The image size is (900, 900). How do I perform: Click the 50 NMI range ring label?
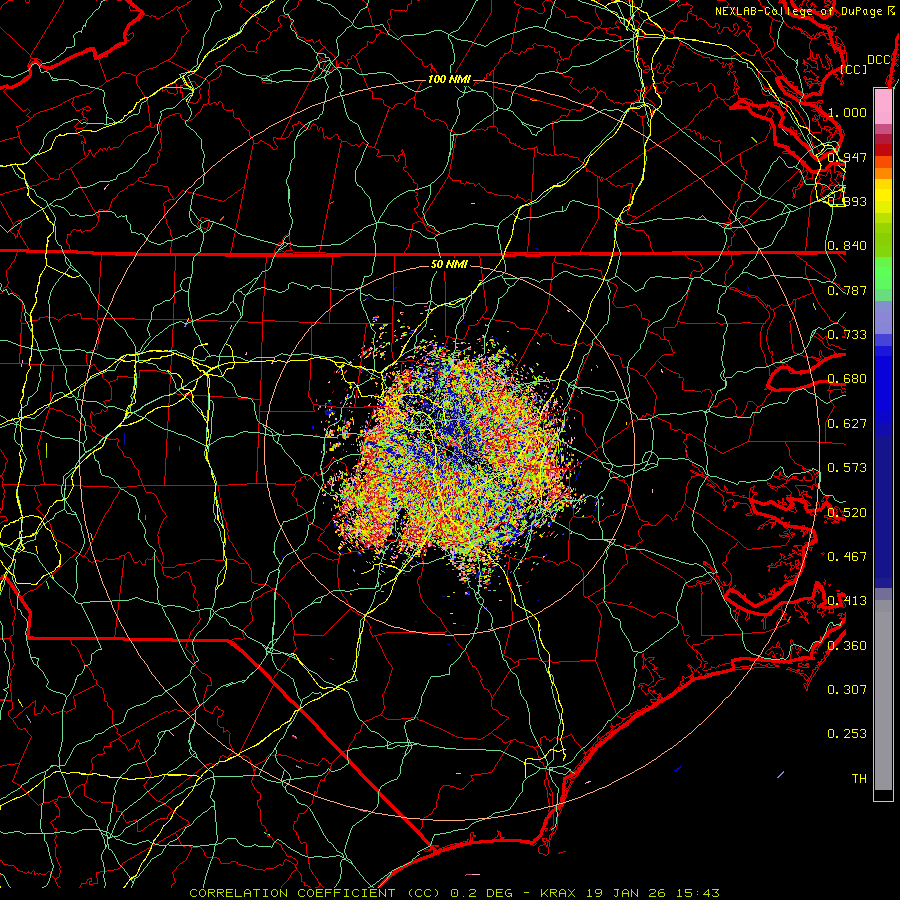point(449,264)
